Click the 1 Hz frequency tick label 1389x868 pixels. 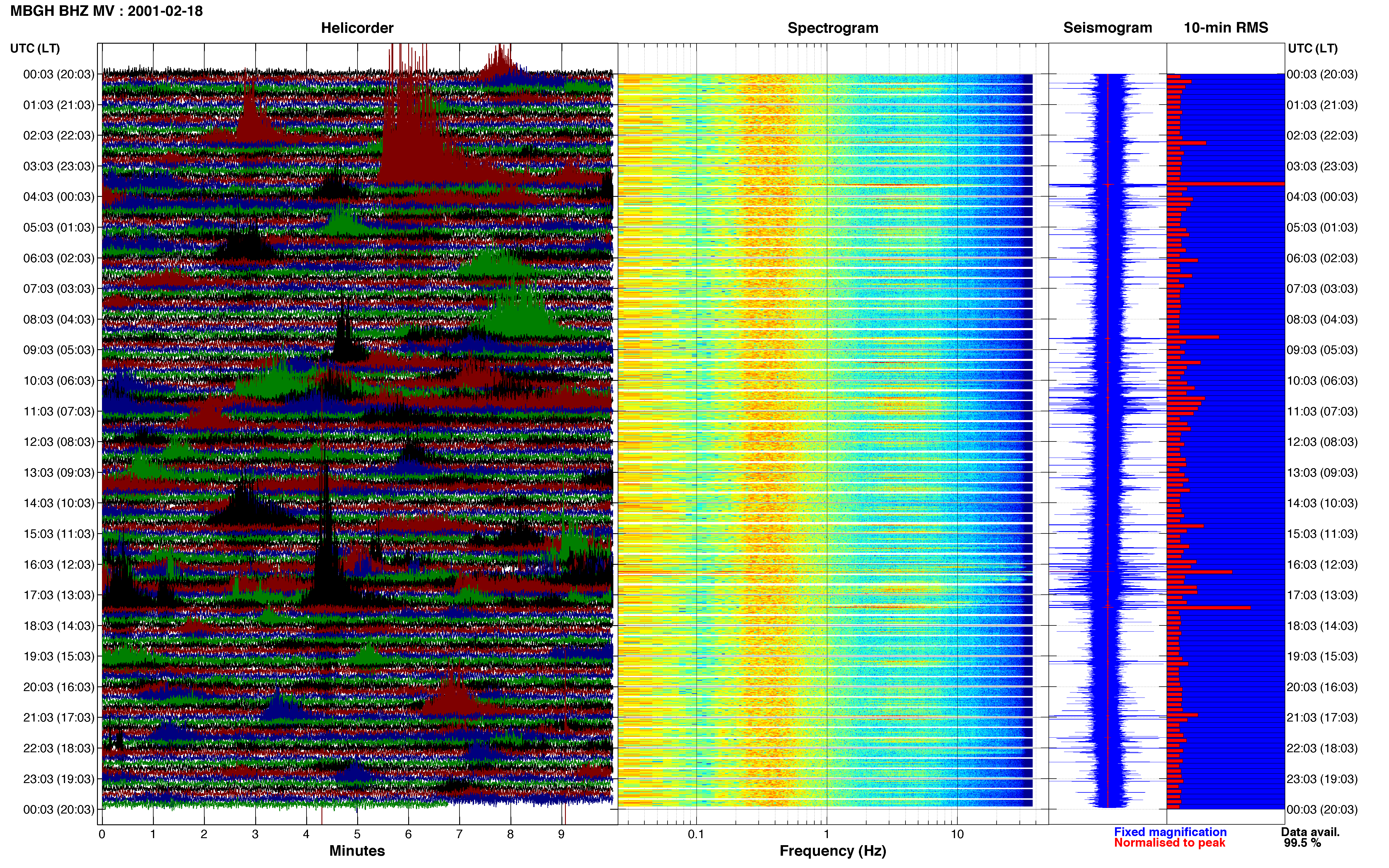click(826, 834)
